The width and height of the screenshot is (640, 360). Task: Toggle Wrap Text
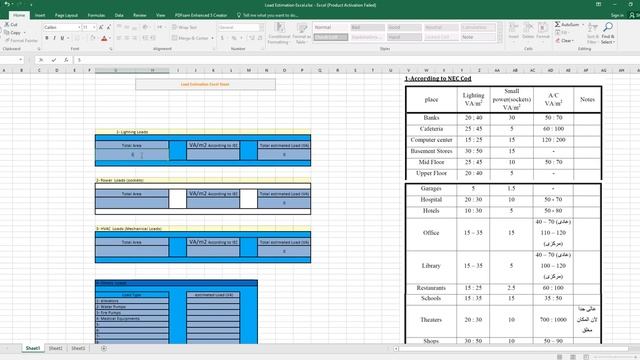pos(184,27)
